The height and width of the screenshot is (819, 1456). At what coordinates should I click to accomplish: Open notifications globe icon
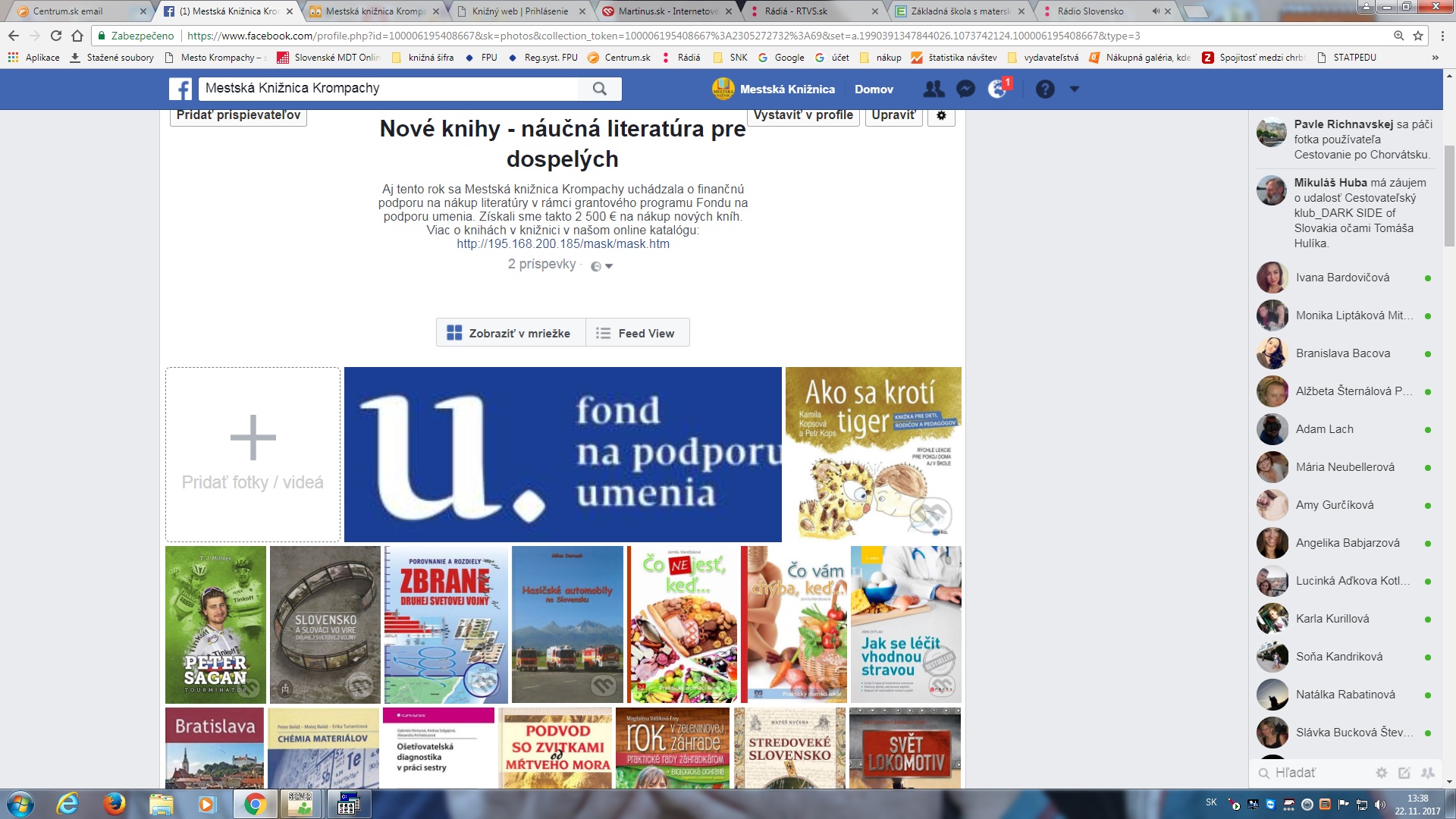click(x=998, y=89)
